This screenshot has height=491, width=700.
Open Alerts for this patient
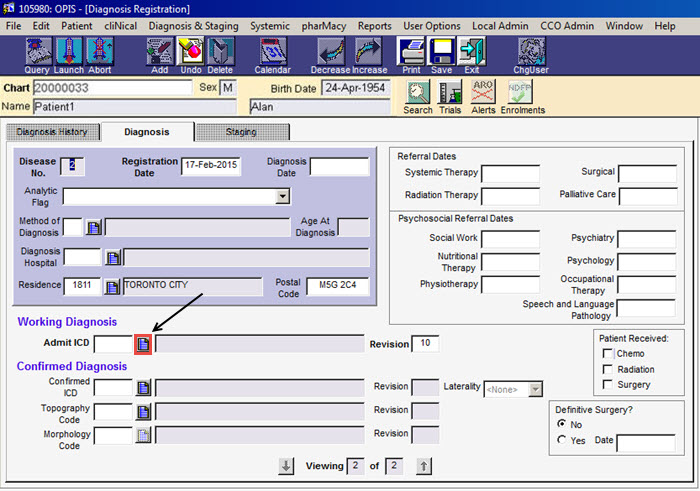click(x=483, y=94)
